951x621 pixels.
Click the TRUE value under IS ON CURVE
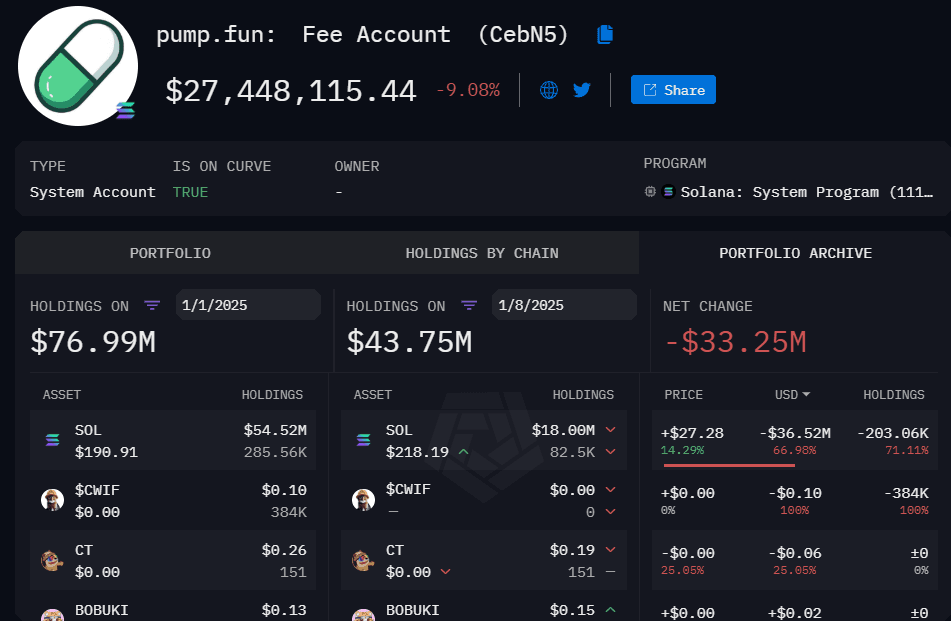[190, 192]
